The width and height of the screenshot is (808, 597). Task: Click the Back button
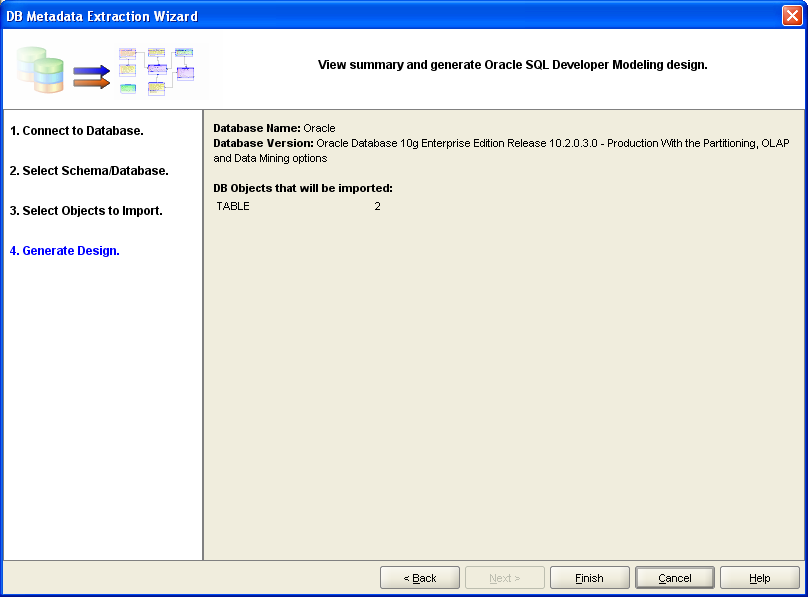420,578
